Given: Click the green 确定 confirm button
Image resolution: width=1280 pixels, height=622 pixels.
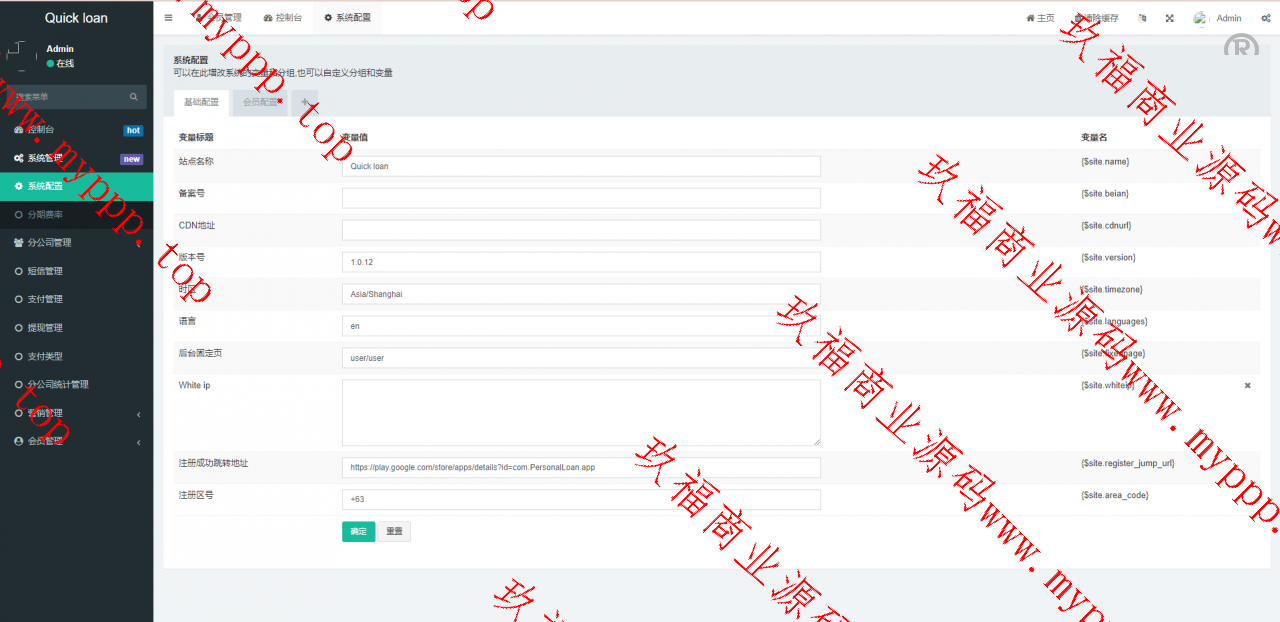Looking at the screenshot, I should click(x=358, y=532).
